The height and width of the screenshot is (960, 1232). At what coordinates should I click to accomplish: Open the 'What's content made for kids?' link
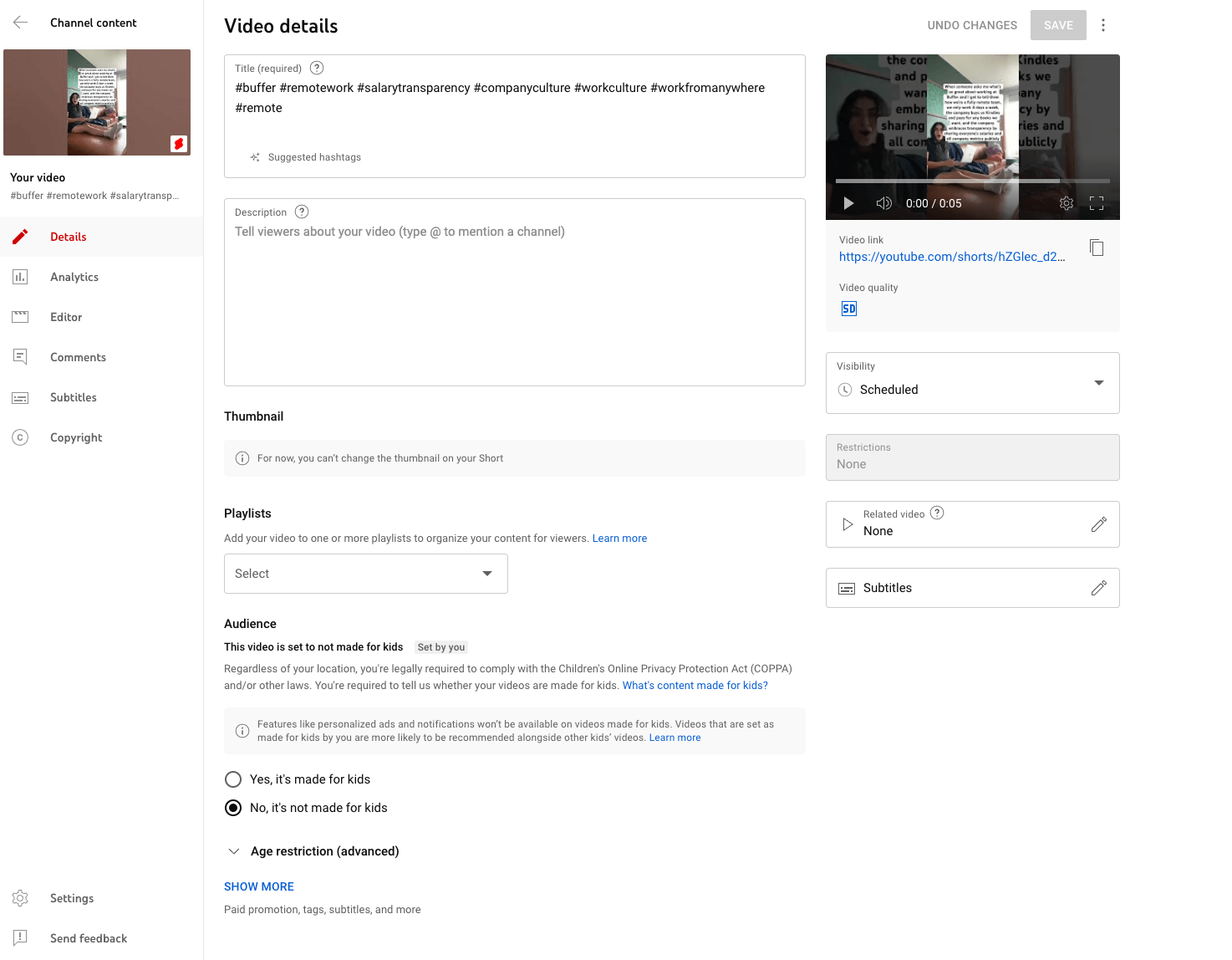pos(694,685)
